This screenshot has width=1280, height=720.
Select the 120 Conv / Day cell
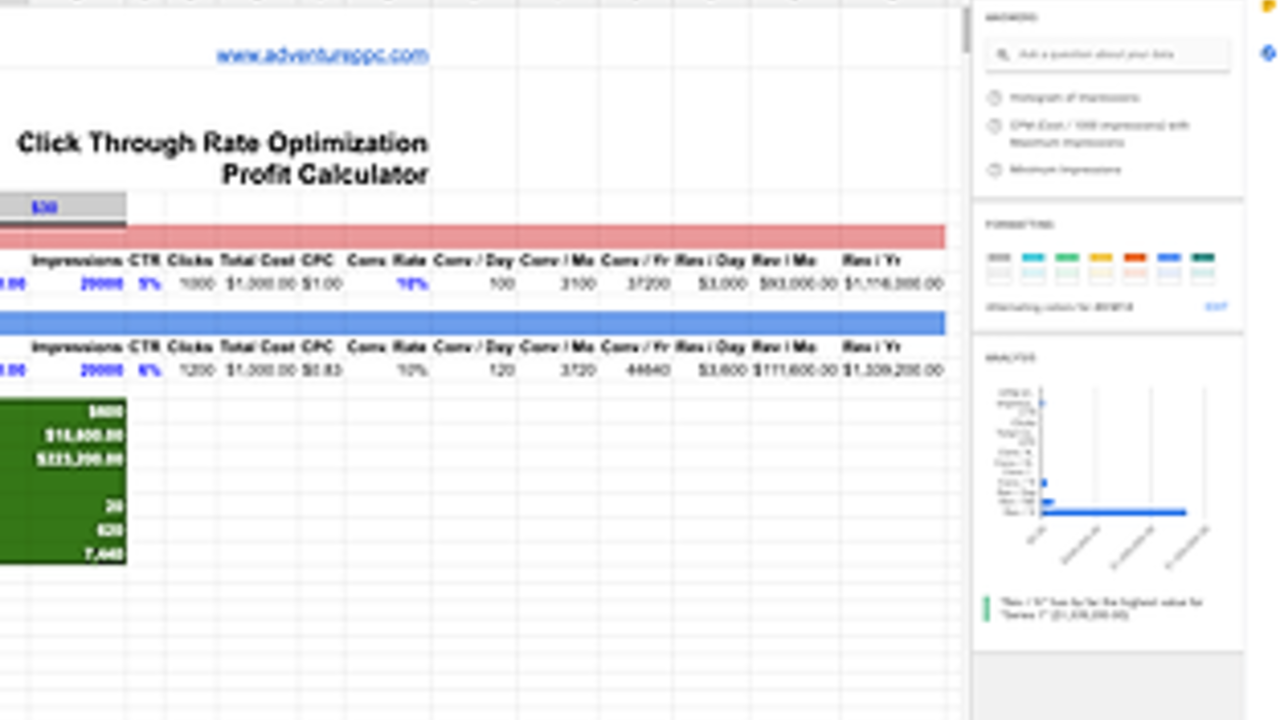[501, 371]
